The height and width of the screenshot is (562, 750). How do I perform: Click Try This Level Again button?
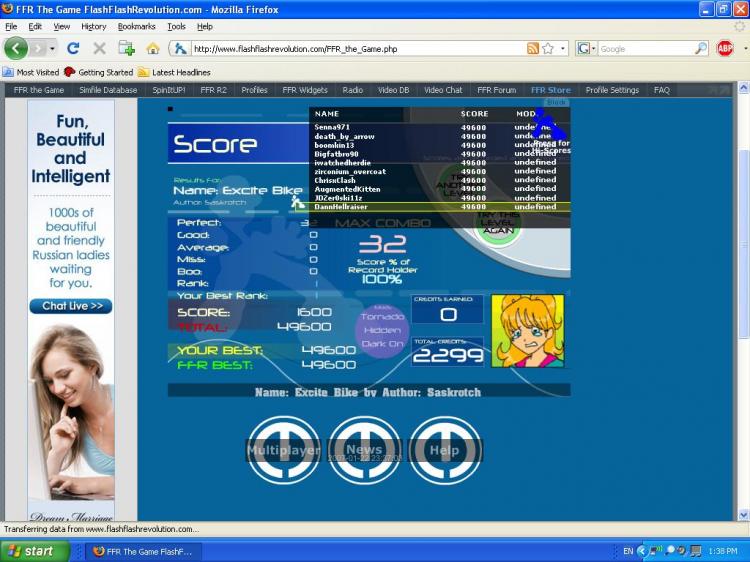pos(498,223)
